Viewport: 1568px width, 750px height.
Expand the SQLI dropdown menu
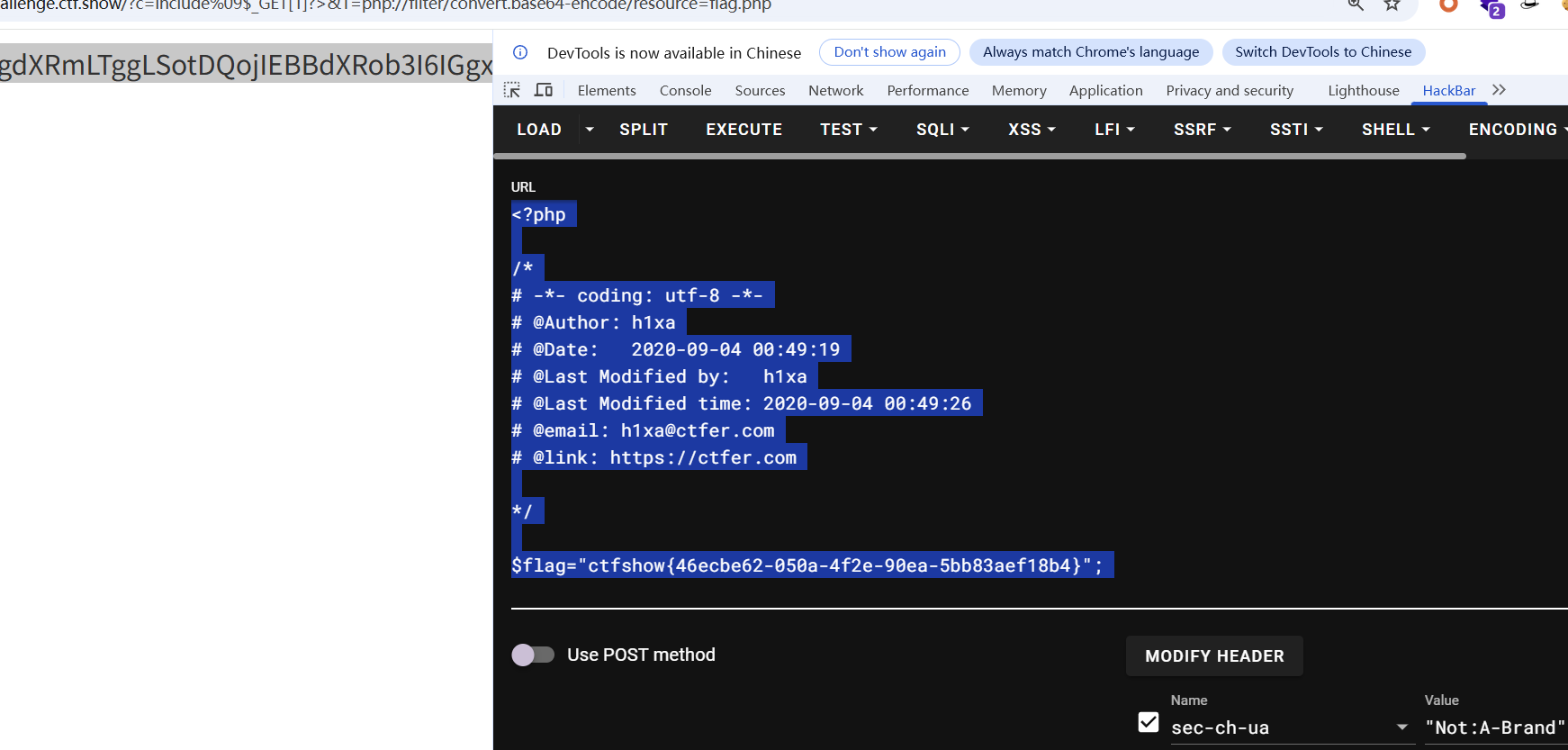pyautogui.click(x=942, y=130)
